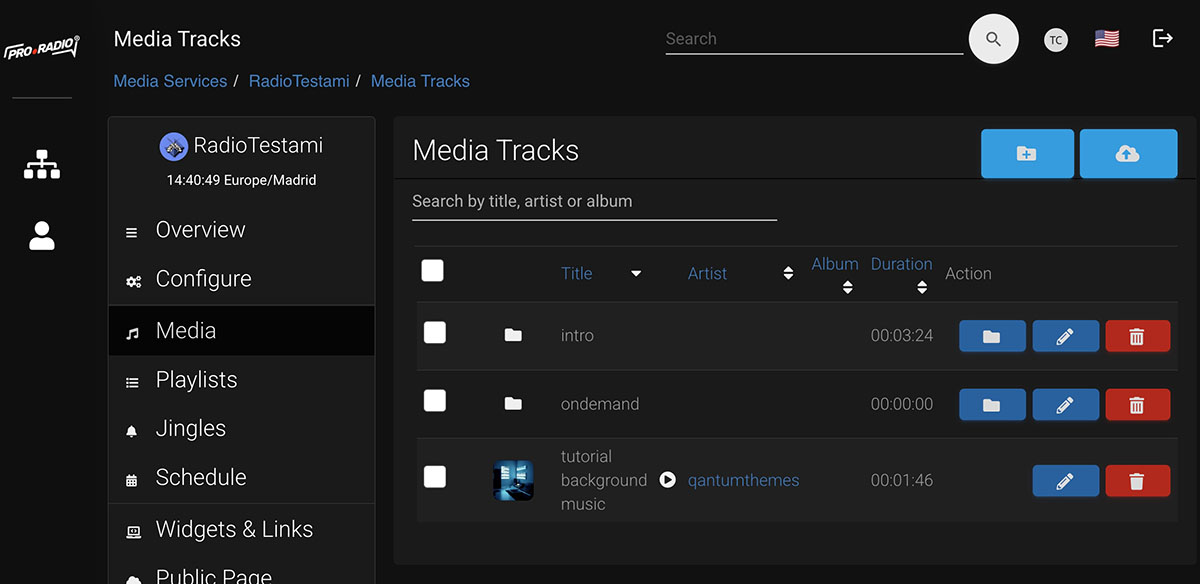Log out using the exit icon
The height and width of the screenshot is (584, 1200).
click(1162, 37)
